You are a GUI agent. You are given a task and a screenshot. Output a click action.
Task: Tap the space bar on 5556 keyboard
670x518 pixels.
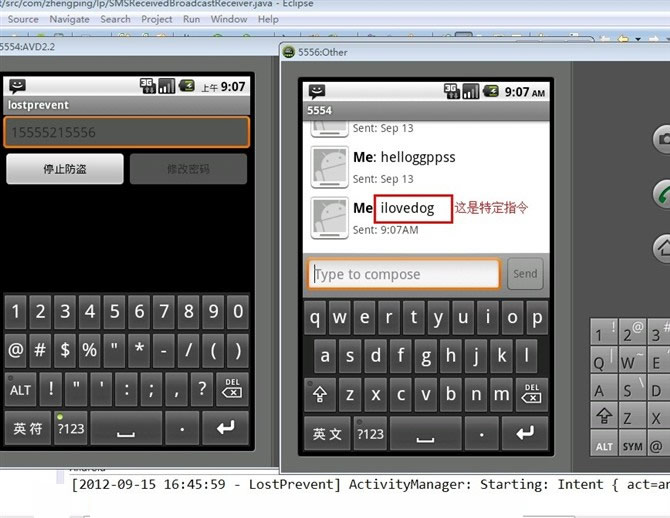[x=426, y=434]
